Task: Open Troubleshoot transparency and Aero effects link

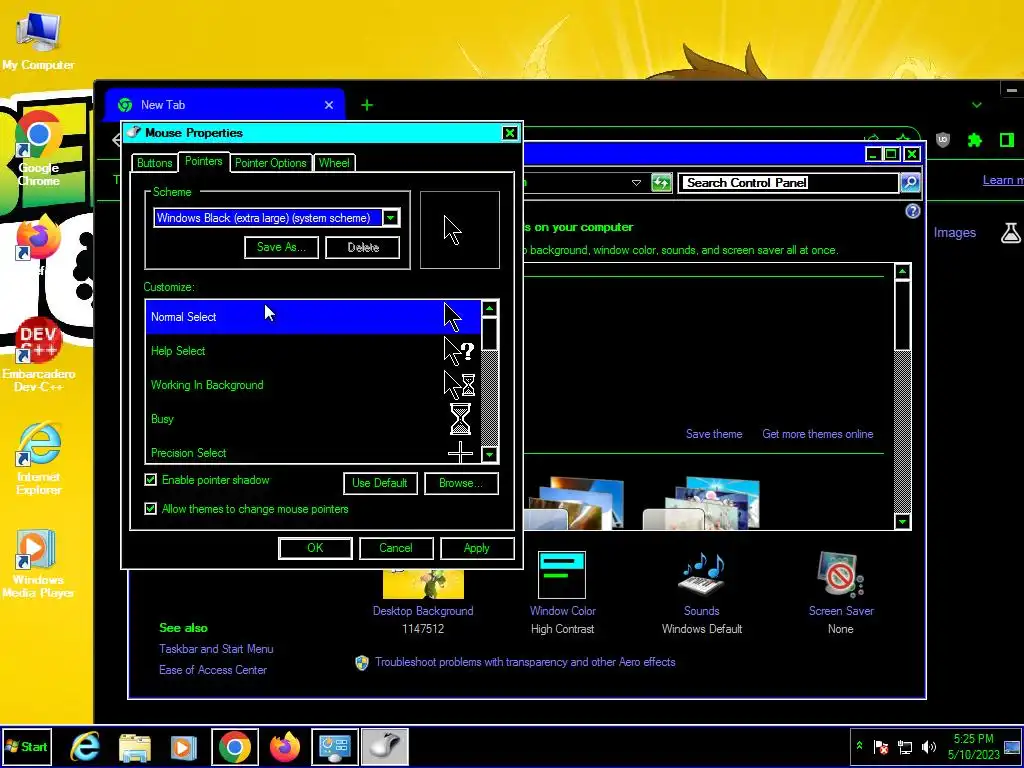Action: [x=525, y=662]
